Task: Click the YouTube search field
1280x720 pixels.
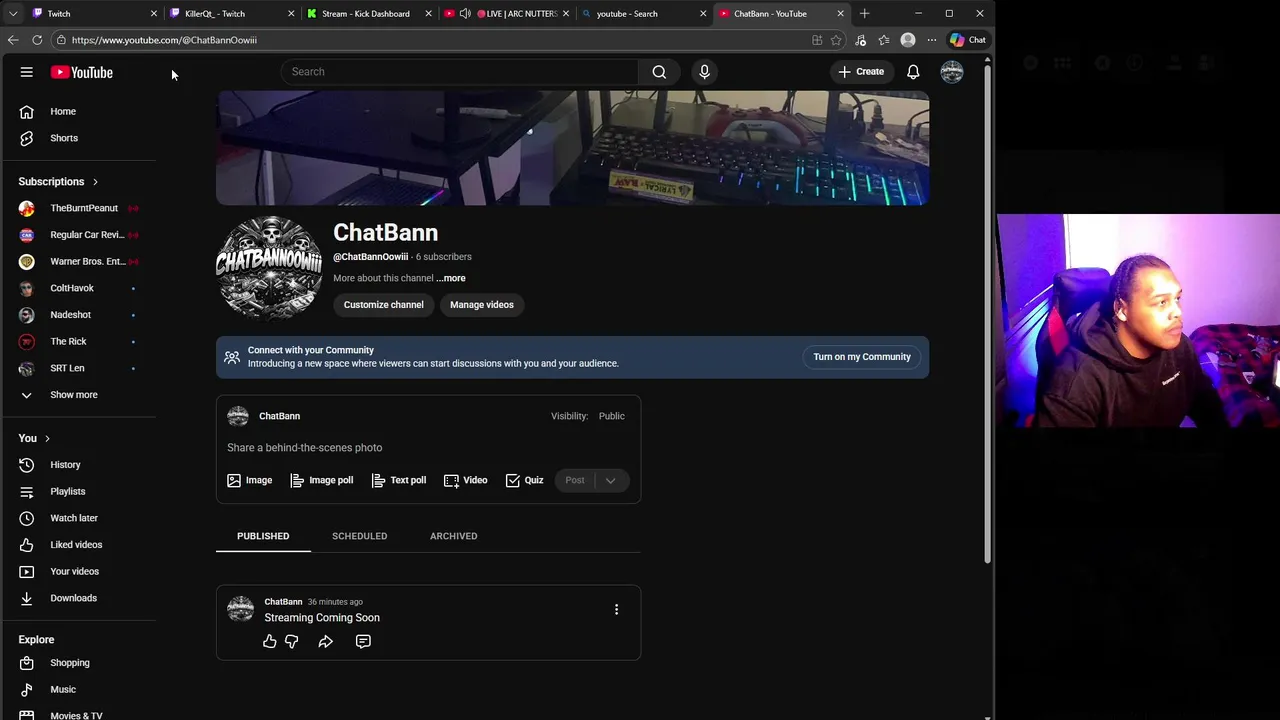Action: pos(460,72)
